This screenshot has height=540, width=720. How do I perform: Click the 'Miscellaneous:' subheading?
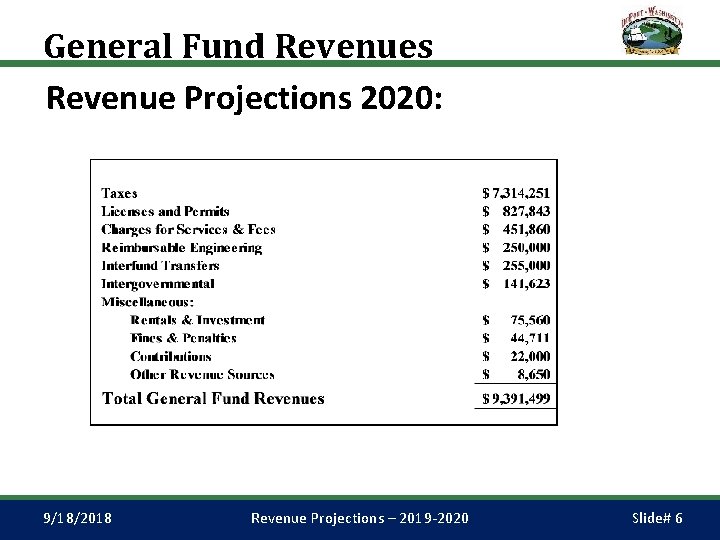(147, 302)
